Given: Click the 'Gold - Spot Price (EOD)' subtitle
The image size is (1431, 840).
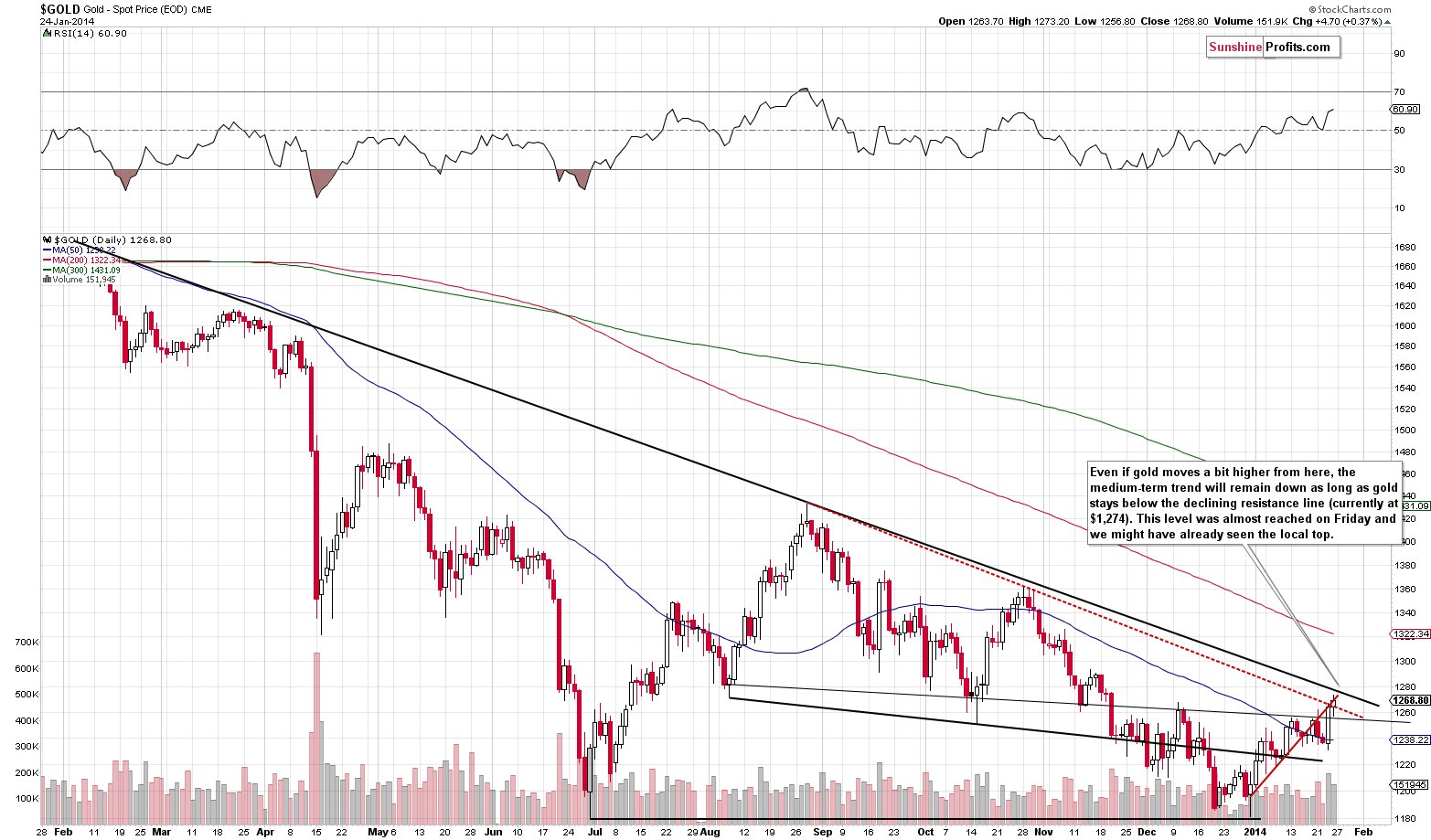Looking at the screenshot, I should pos(135,9).
